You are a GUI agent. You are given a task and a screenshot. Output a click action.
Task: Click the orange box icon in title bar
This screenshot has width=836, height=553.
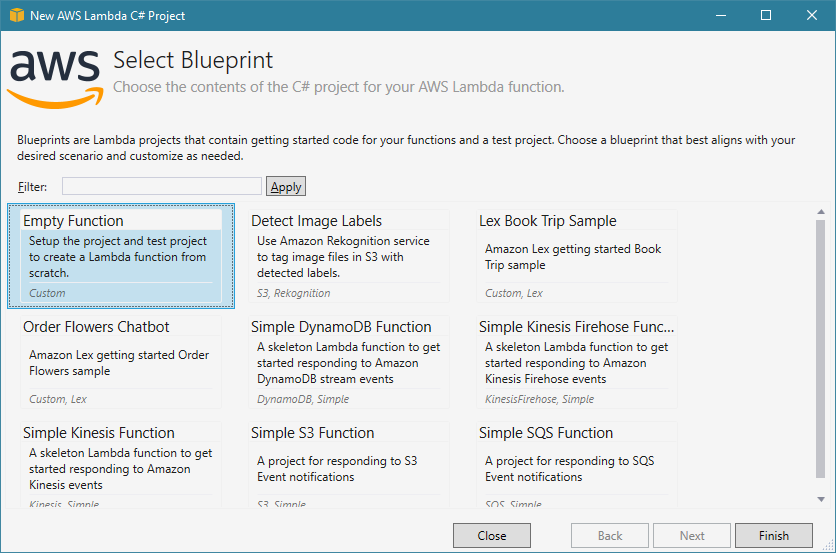pos(15,15)
